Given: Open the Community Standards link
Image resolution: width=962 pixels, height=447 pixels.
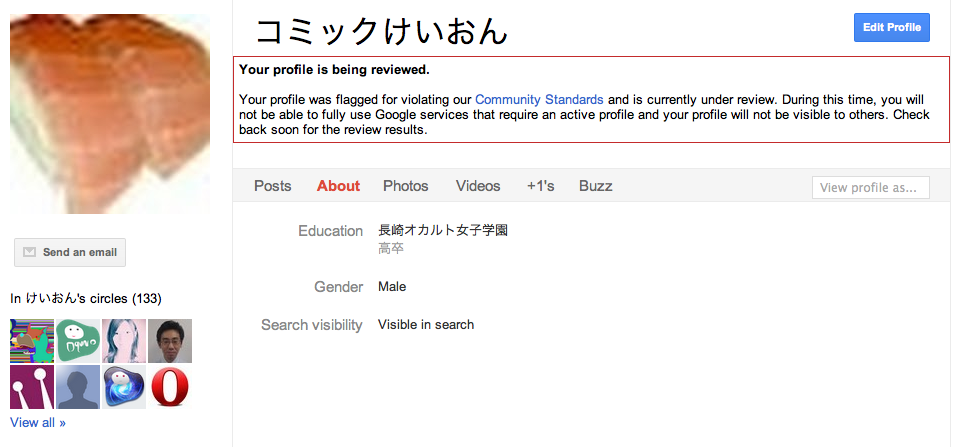Looking at the screenshot, I should coord(539,99).
